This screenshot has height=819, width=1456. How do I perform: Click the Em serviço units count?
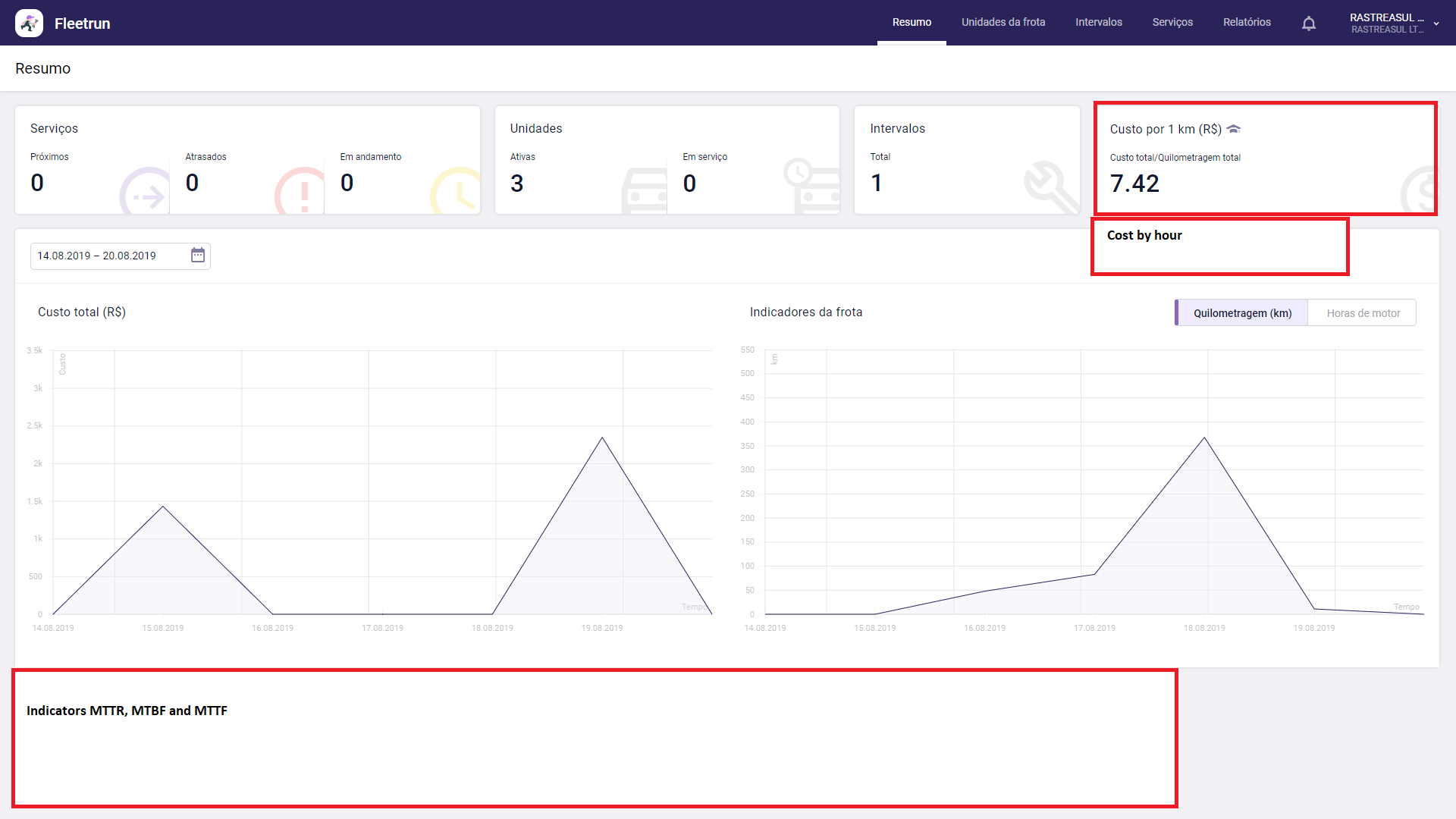click(689, 184)
